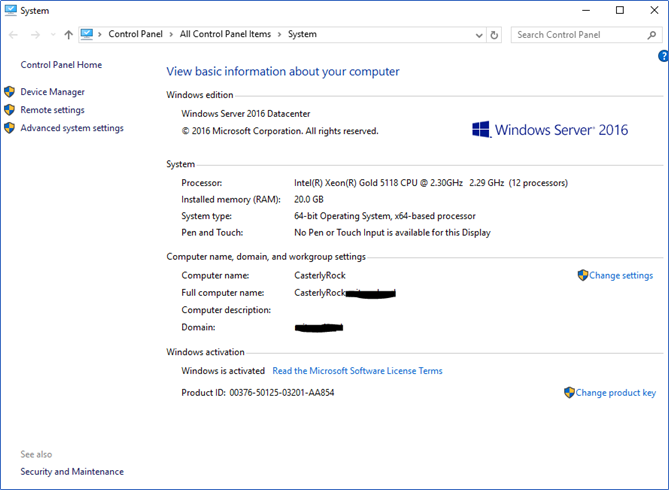Go to Control Panel Home

tap(61, 65)
